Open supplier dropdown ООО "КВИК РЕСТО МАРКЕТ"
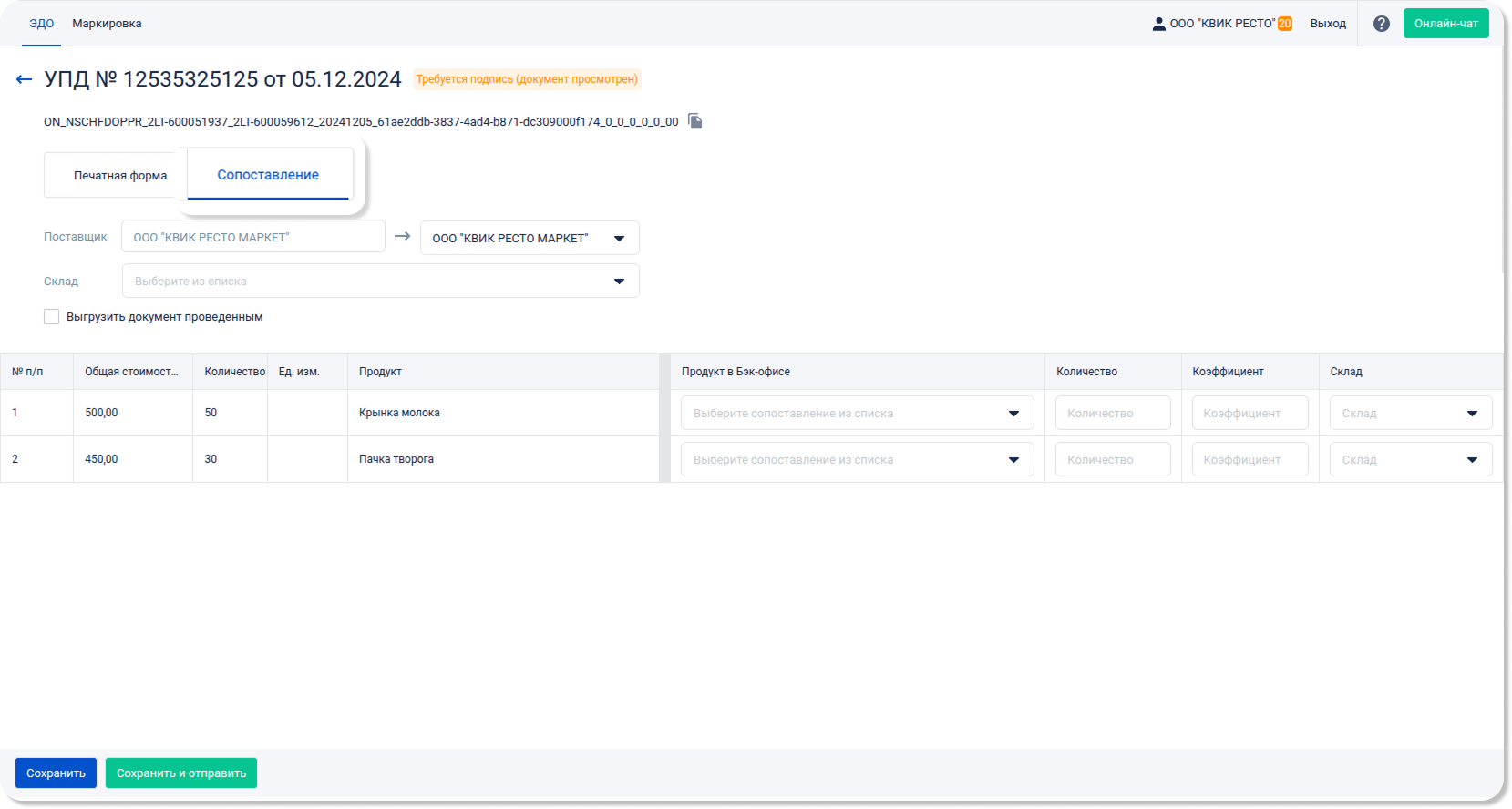This screenshot has width=1512, height=809. [x=529, y=238]
